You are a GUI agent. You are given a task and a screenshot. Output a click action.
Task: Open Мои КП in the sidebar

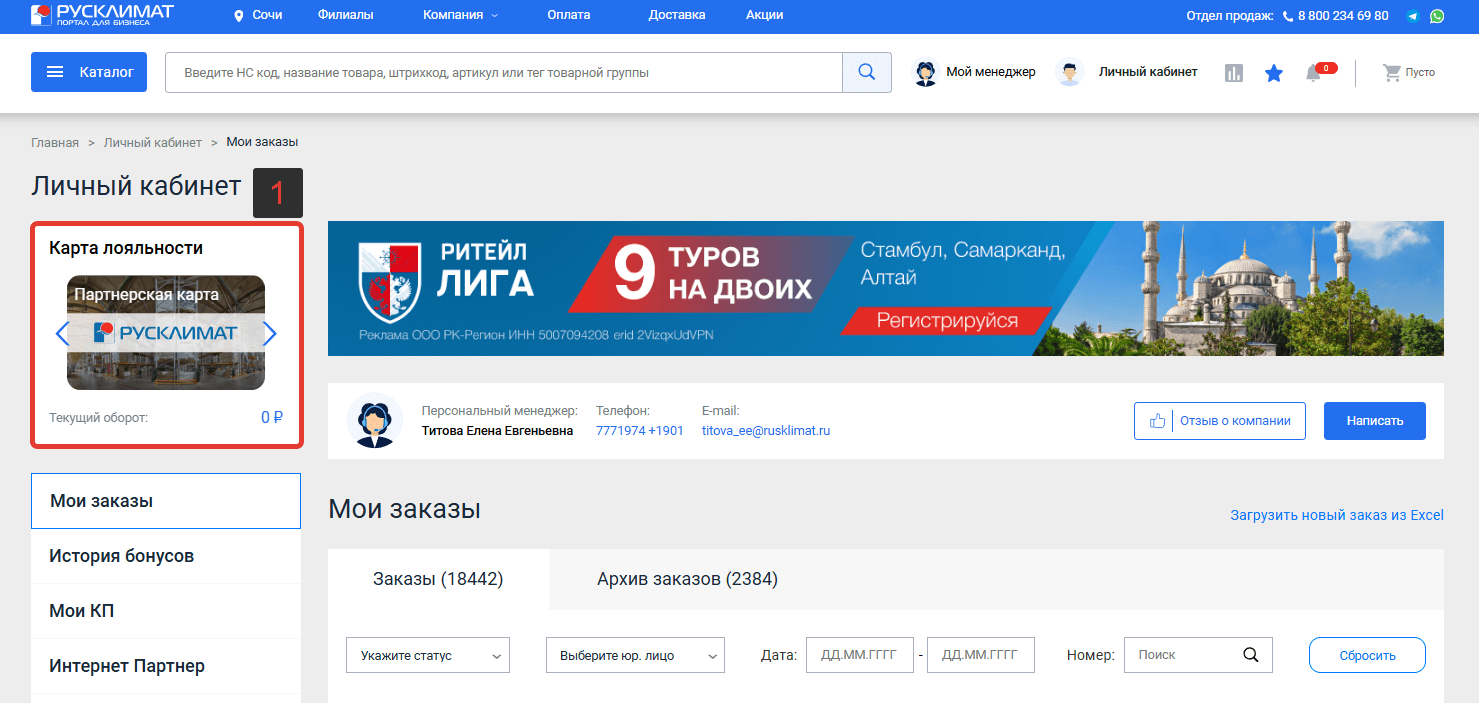click(166, 611)
